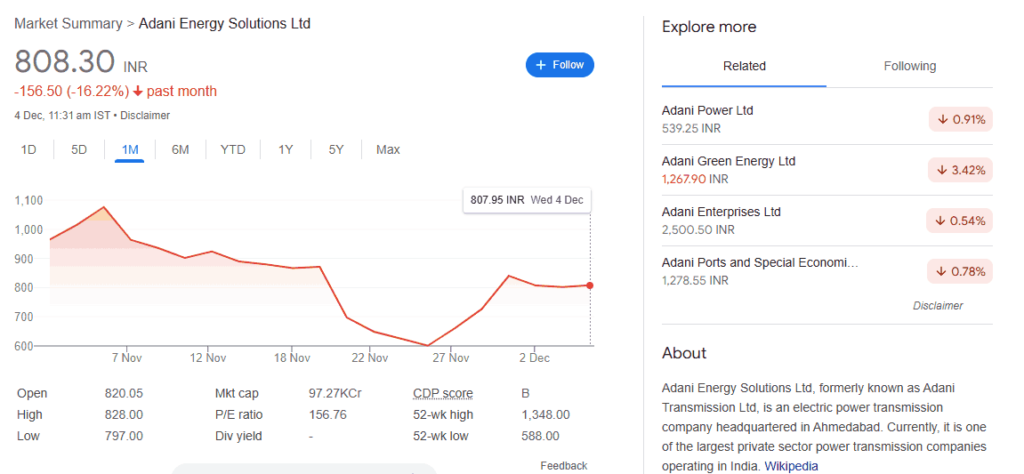Viewport: 1024px width, 474px height.
Task: Click the 808.30 current price value
Action: (65, 62)
